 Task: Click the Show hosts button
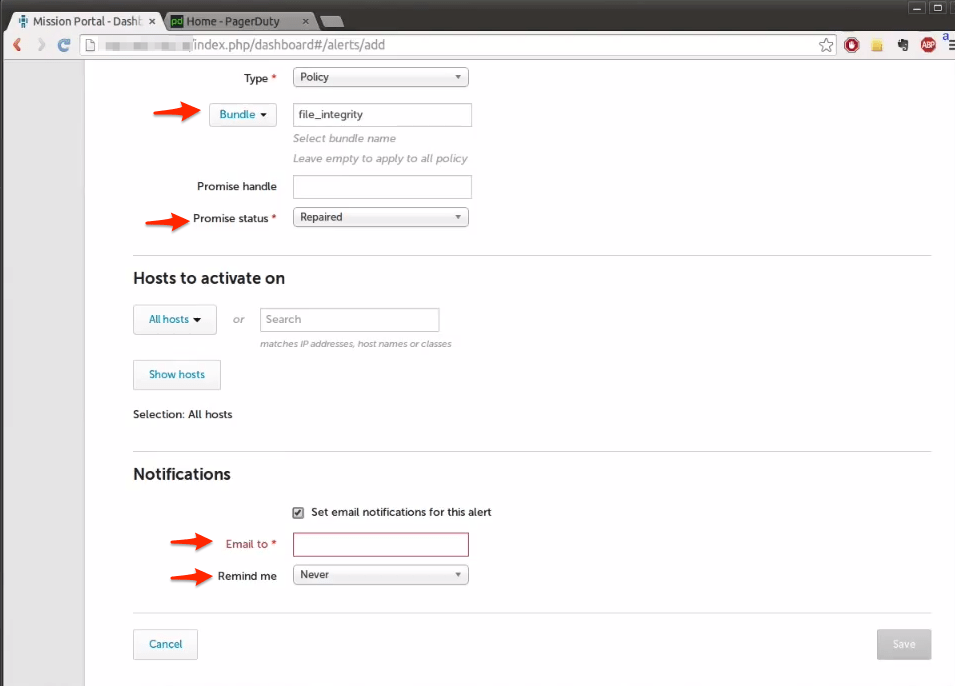point(176,374)
